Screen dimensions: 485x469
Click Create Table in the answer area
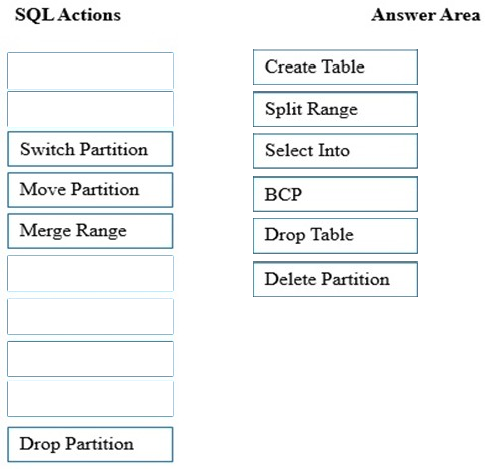(335, 67)
